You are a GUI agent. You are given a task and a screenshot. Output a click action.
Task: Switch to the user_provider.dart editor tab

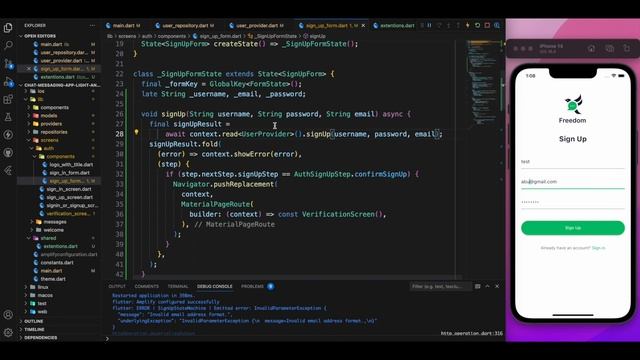257,25
